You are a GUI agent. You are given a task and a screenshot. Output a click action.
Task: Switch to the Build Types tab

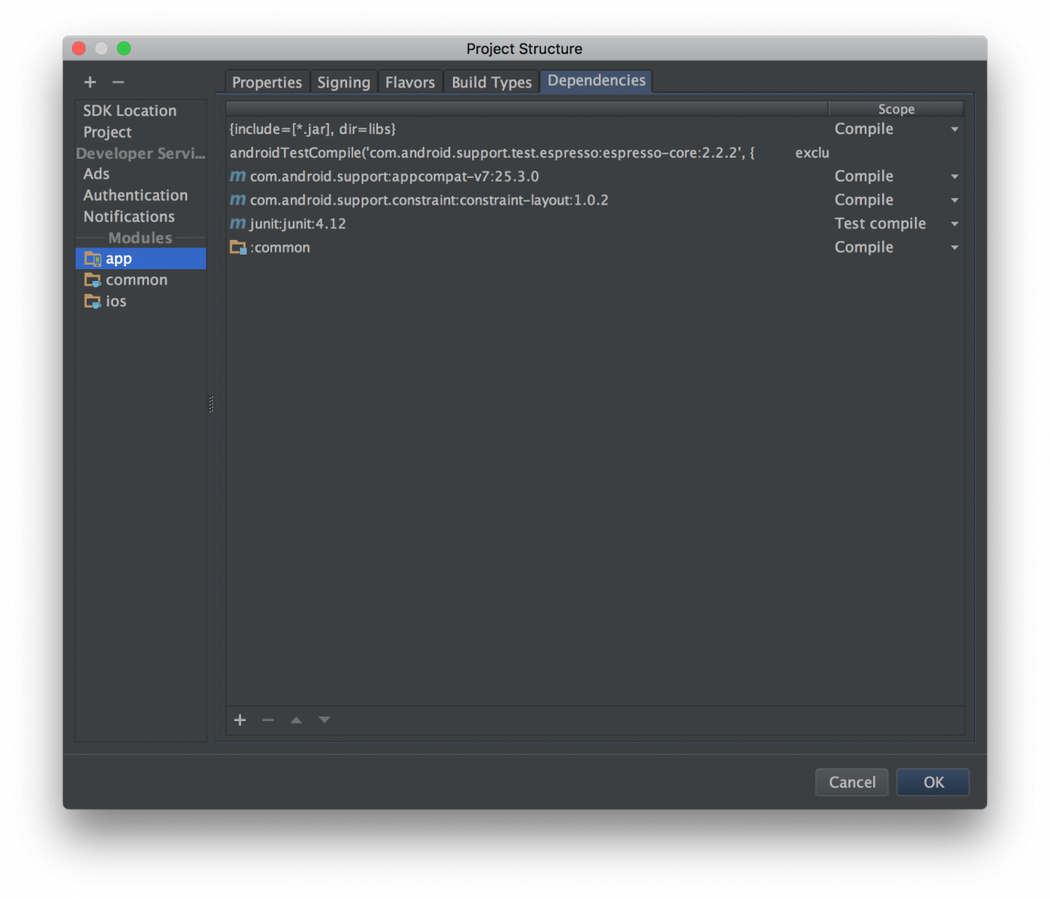pos(491,82)
